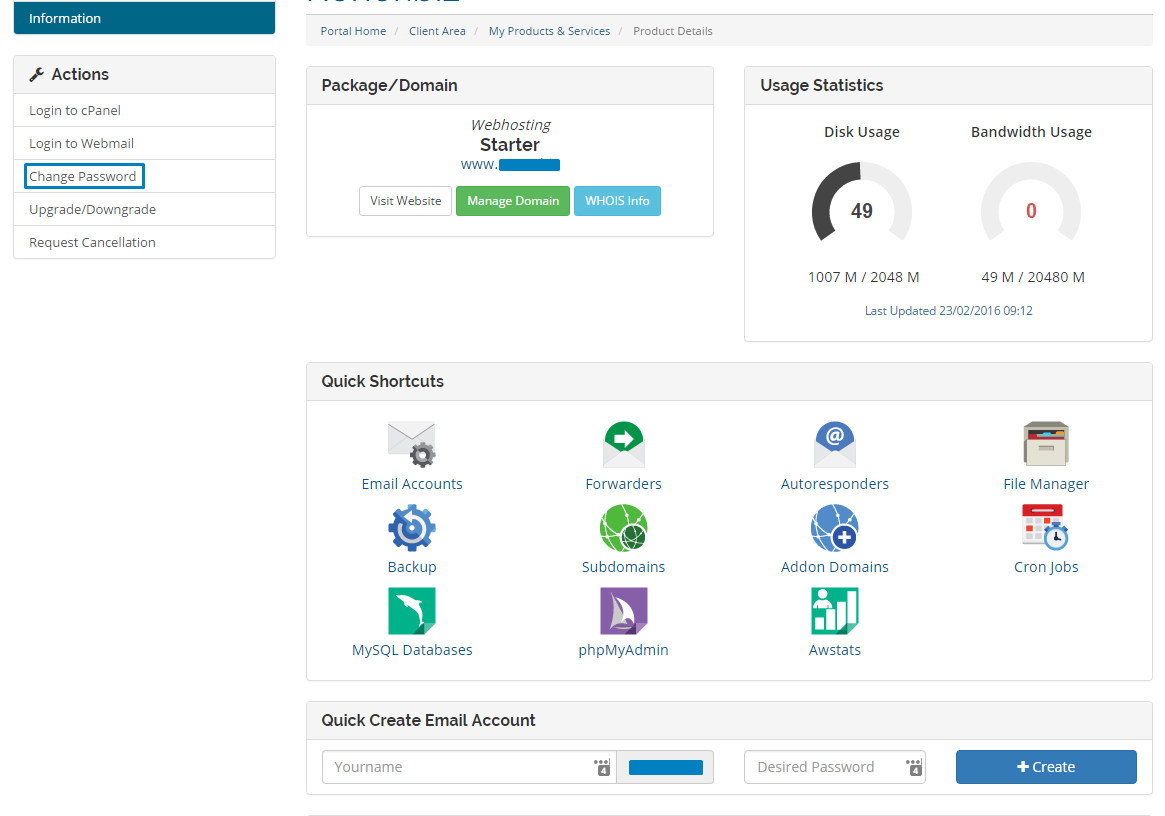Open My Products & Services breadcrumb
1165x816 pixels.
pos(549,31)
